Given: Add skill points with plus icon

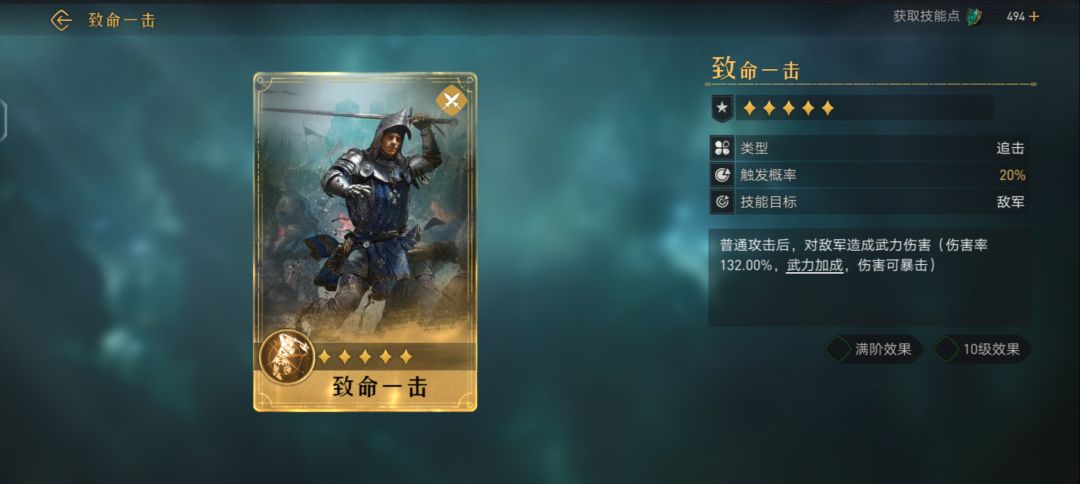Looking at the screenshot, I should coord(1034,17).
